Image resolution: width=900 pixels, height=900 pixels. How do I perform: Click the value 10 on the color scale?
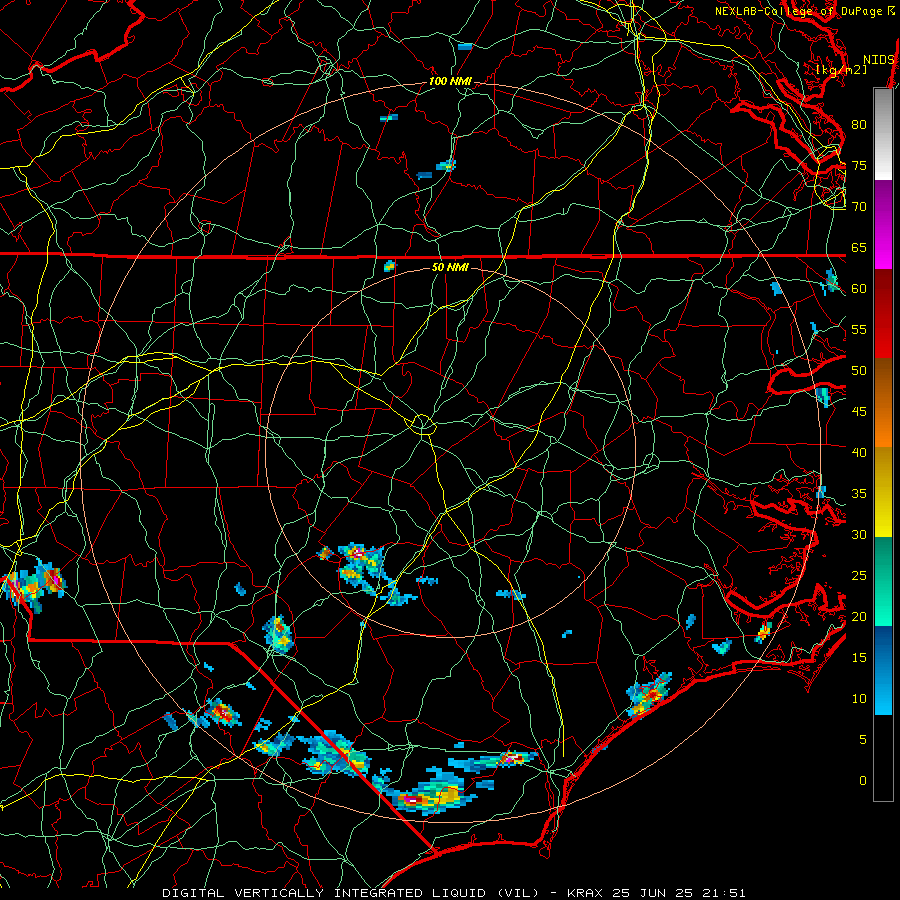(x=859, y=699)
